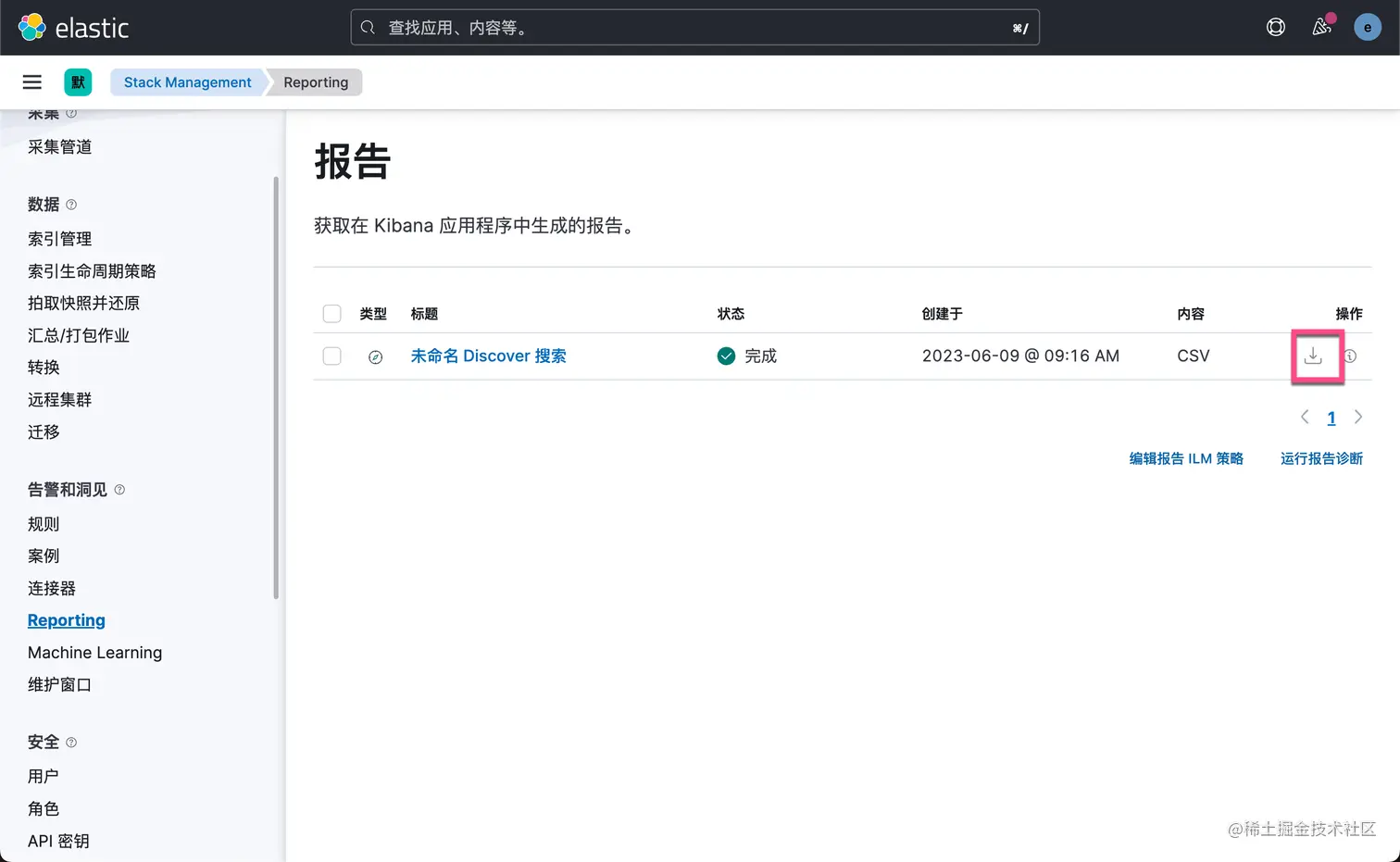
Task: Open 转换 in sidebar
Action: pos(44,368)
